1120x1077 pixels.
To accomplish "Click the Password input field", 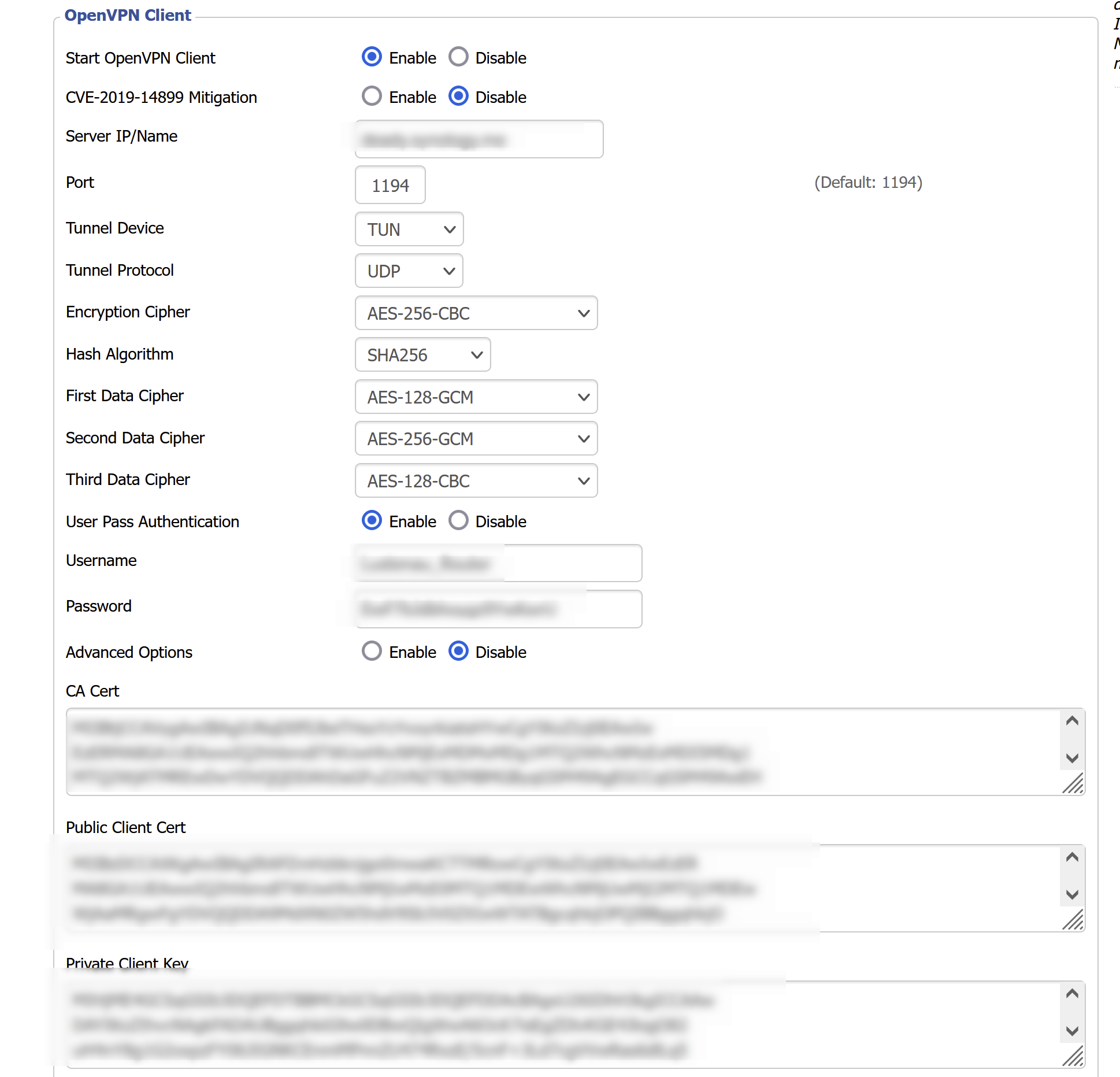I will pyautogui.click(x=498, y=609).
